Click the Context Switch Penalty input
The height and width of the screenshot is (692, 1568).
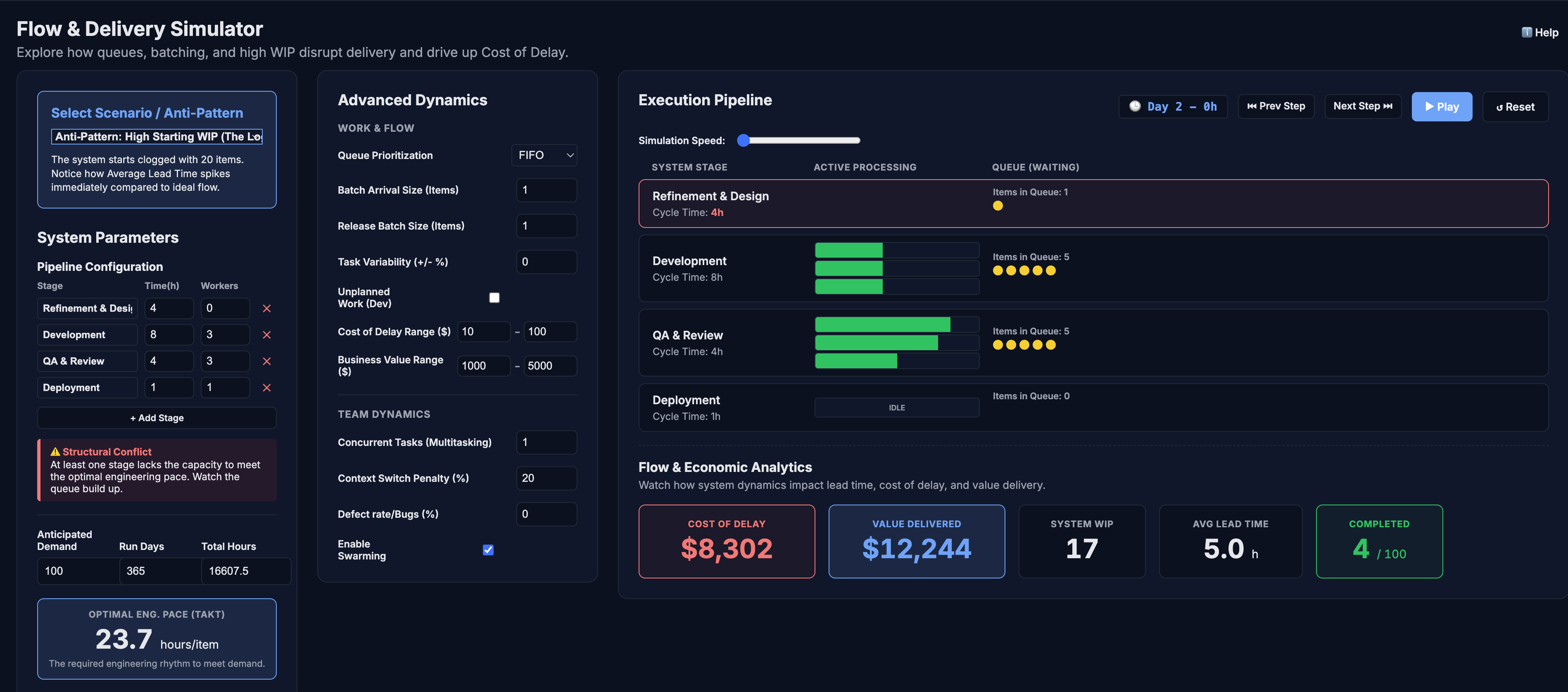546,479
